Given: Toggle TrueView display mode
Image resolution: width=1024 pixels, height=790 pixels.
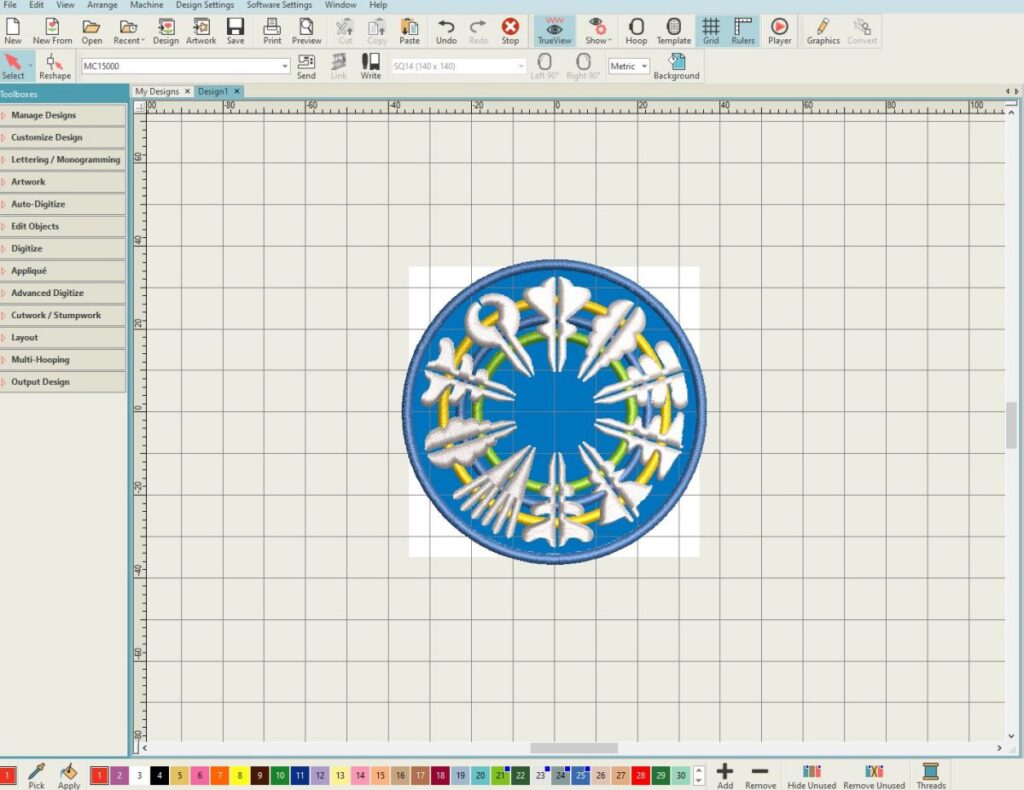Looking at the screenshot, I should [x=554, y=31].
